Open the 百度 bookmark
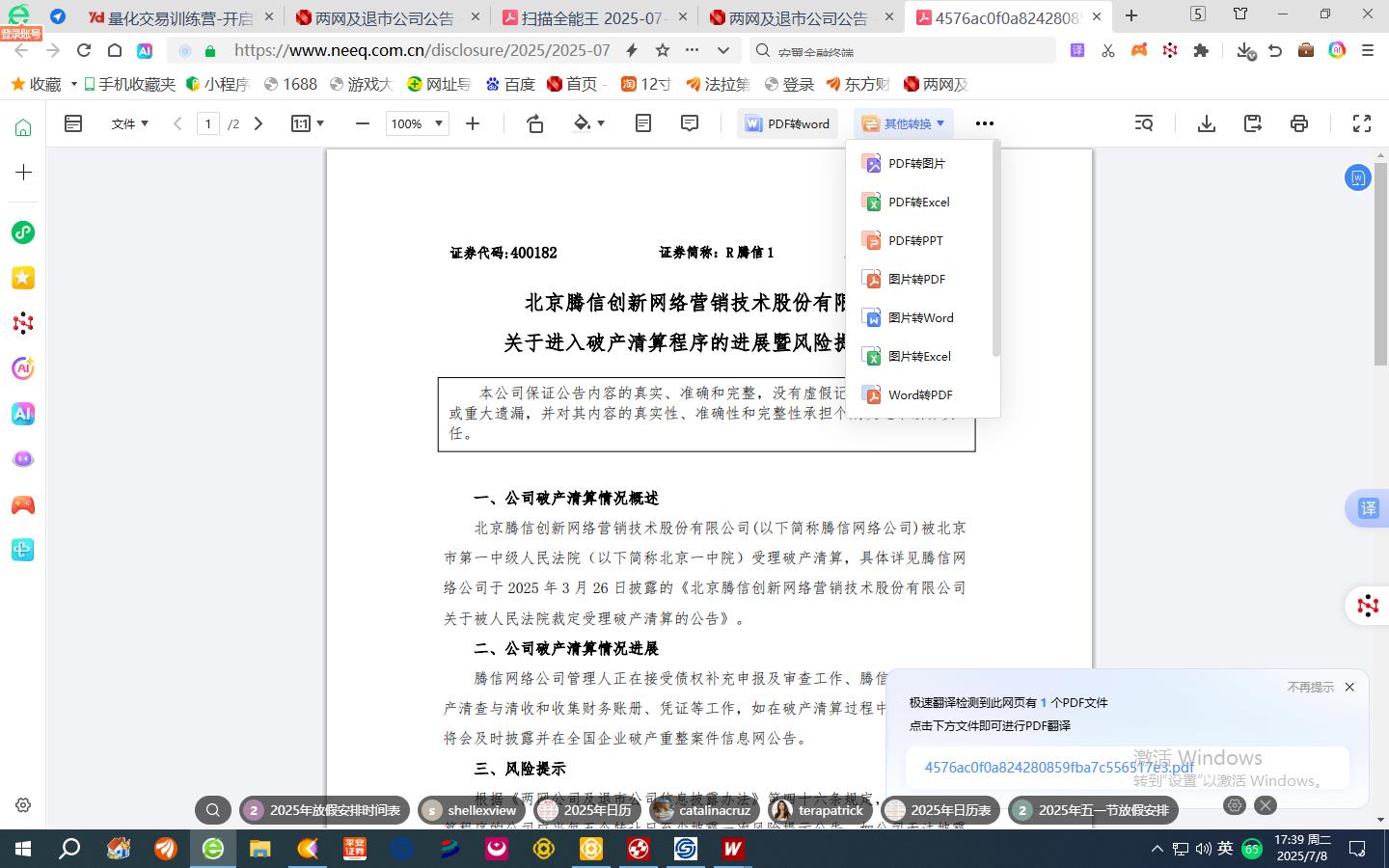 [511, 85]
